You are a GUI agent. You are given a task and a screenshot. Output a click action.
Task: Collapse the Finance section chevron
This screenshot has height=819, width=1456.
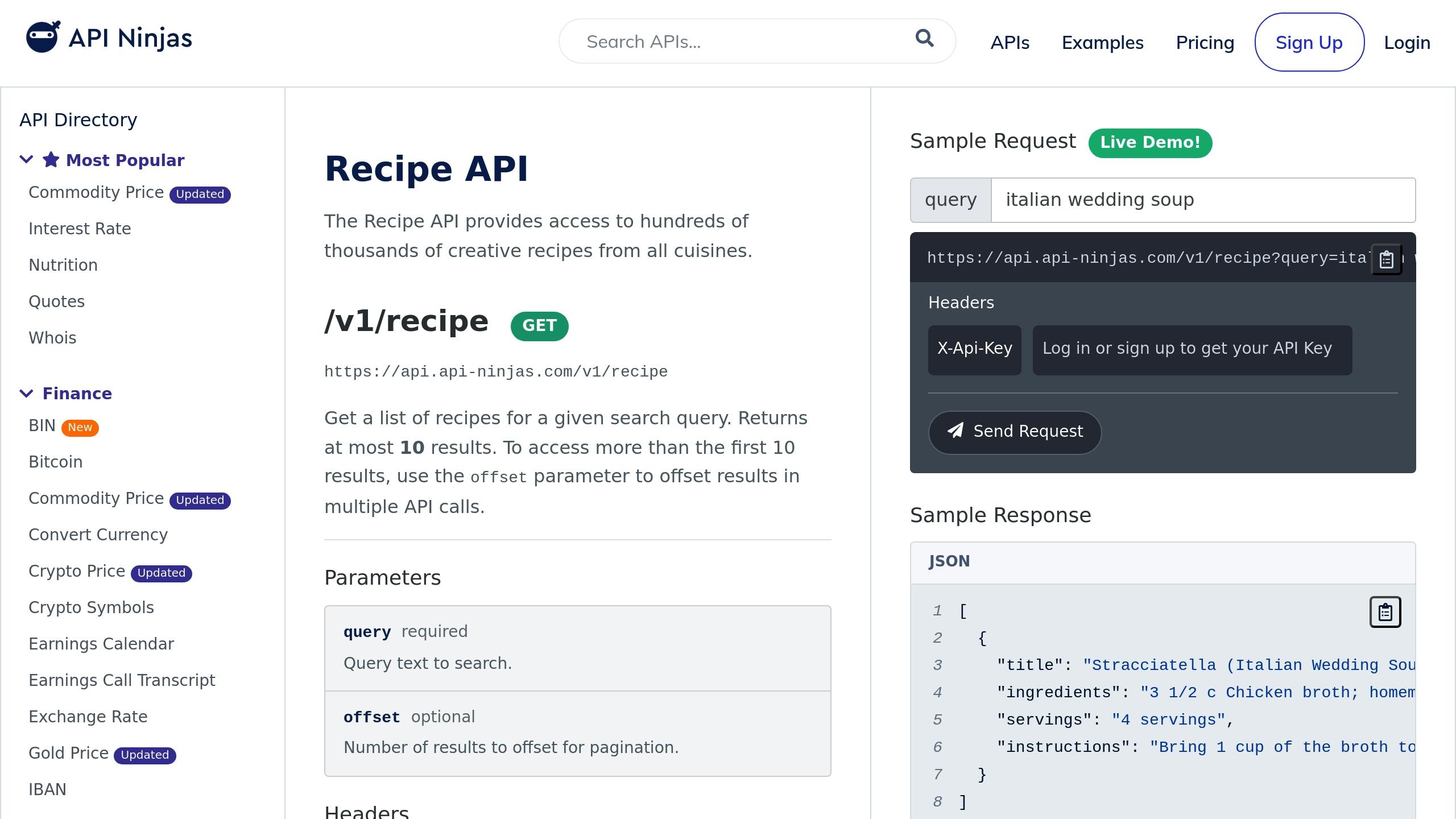coord(26,393)
